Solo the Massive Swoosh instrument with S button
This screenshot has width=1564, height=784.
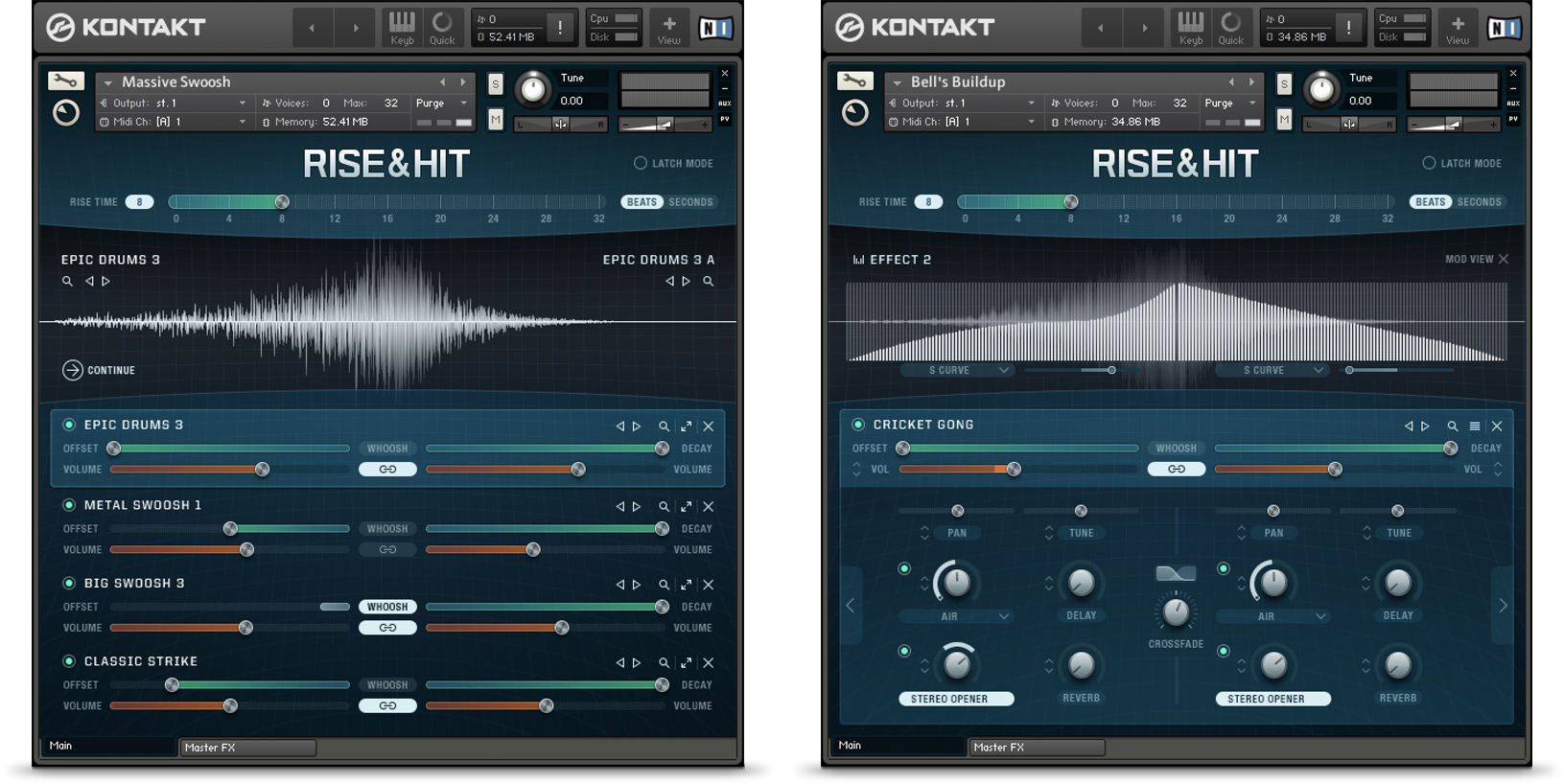(x=496, y=84)
